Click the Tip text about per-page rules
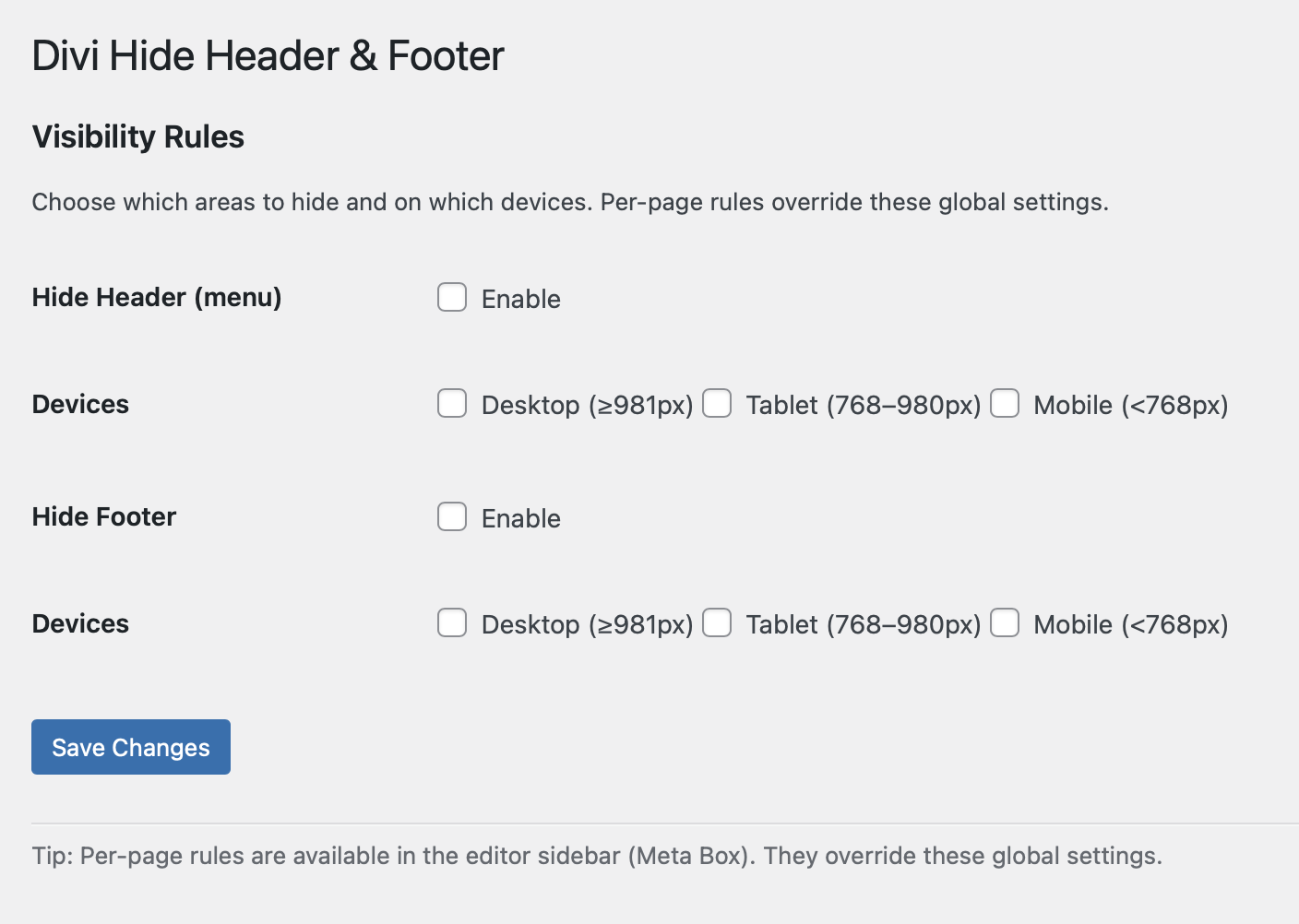Viewport: 1299px width, 924px height. coord(597,856)
